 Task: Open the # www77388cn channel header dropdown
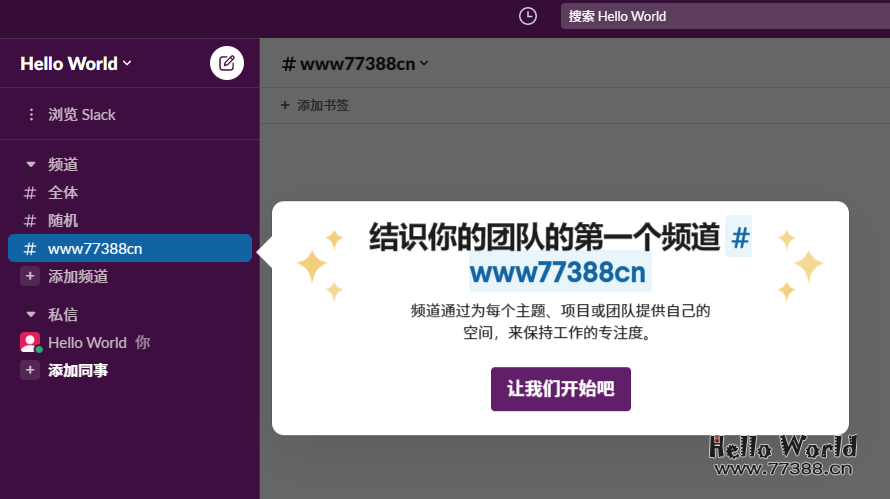(x=355, y=64)
